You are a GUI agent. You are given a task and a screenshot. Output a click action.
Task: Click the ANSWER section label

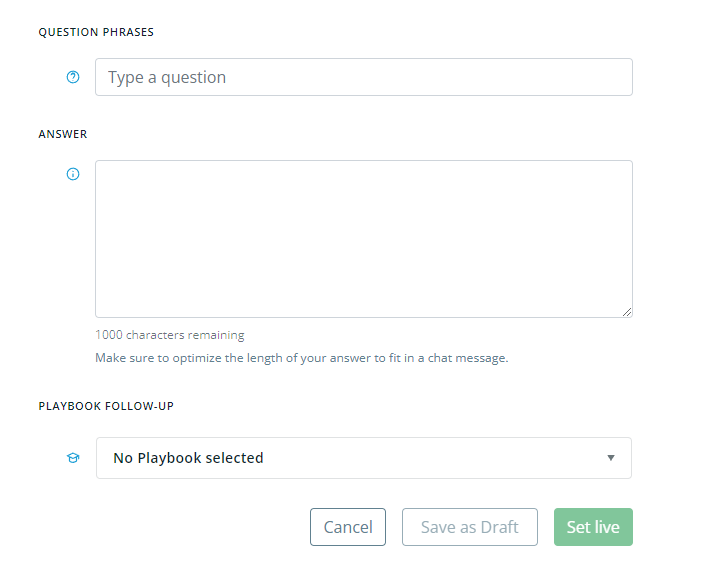tap(63, 134)
